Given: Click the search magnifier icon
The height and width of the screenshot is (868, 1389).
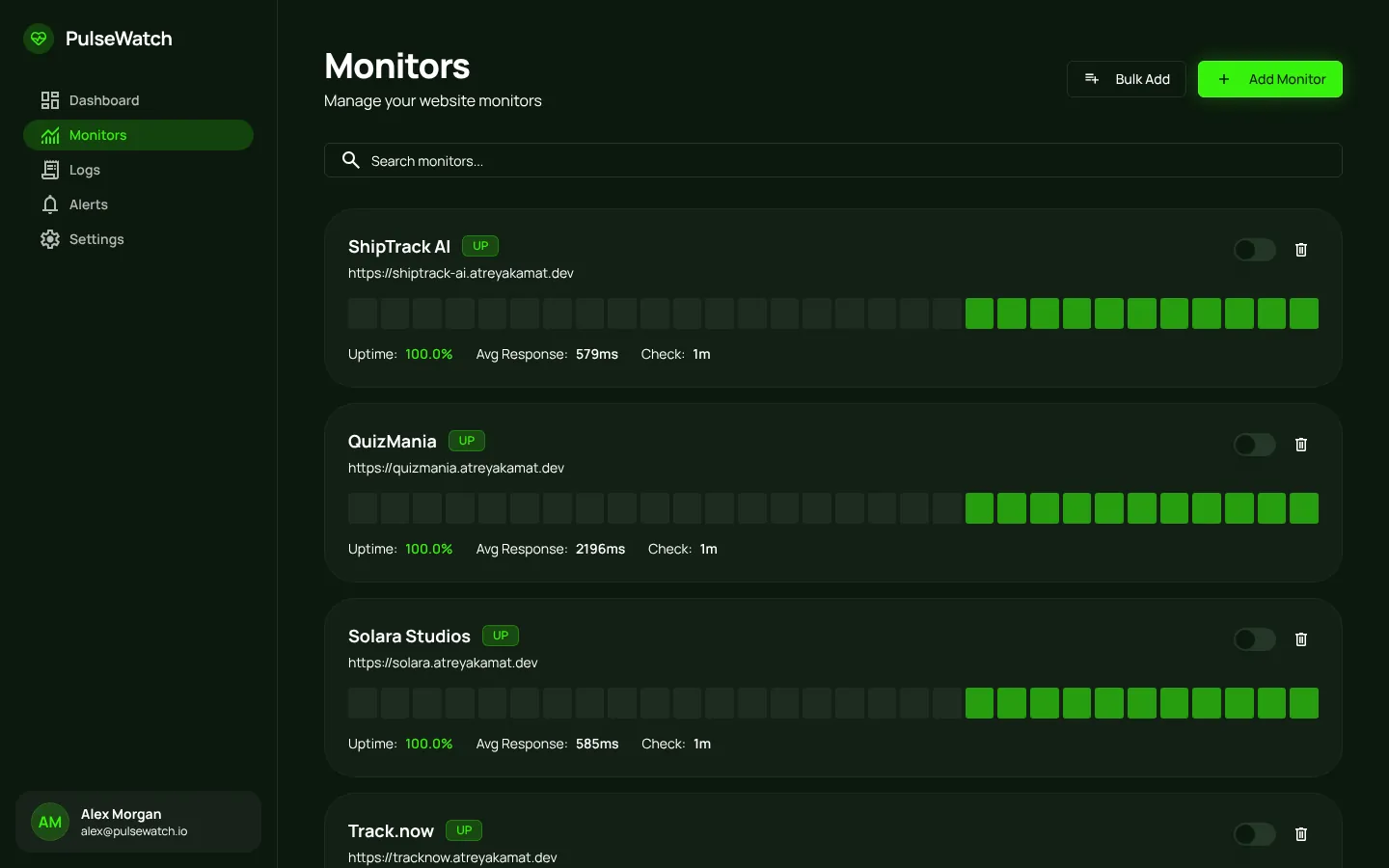Looking at the screenshot, I should point(351,160).
